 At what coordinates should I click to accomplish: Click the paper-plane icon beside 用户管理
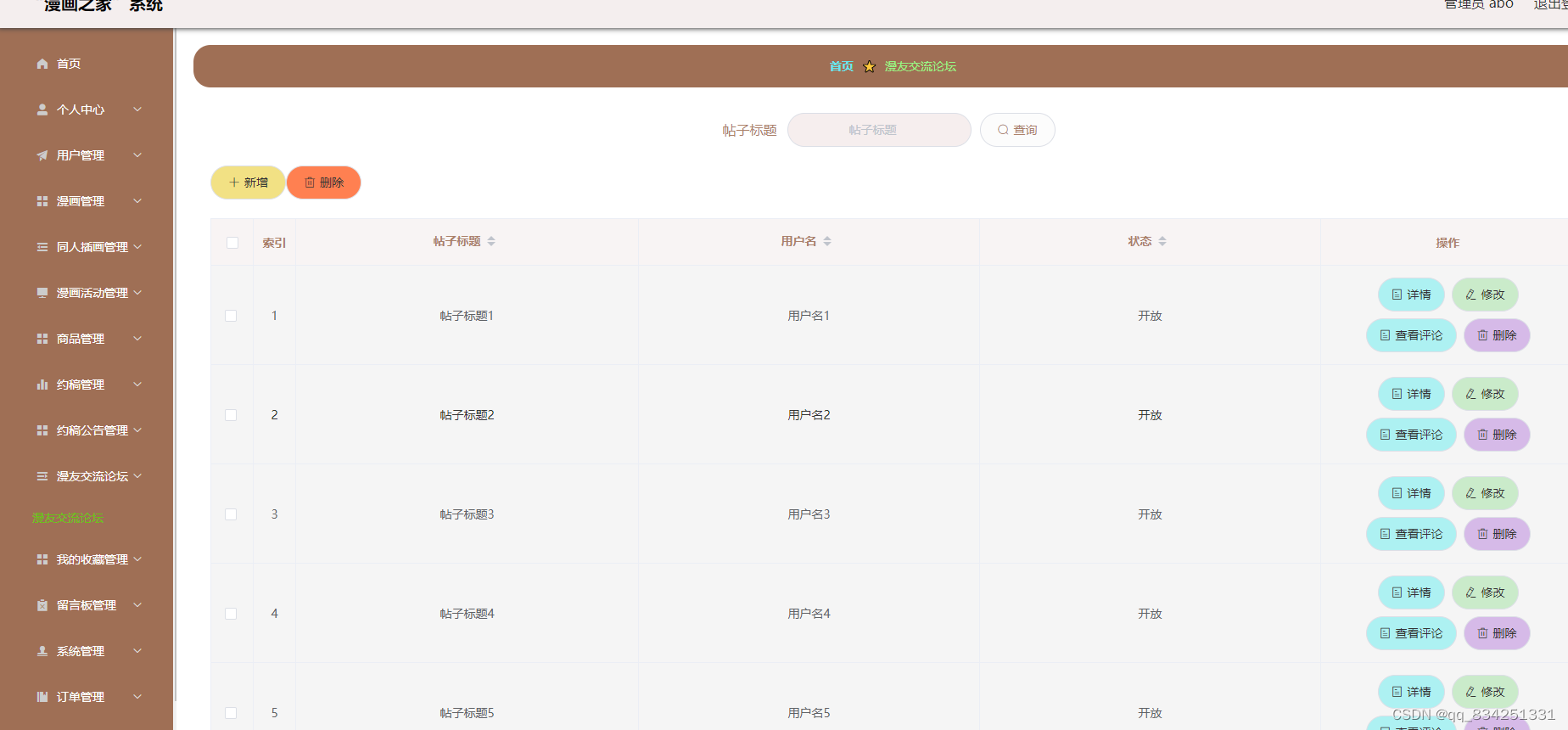(x=42, y=155)
